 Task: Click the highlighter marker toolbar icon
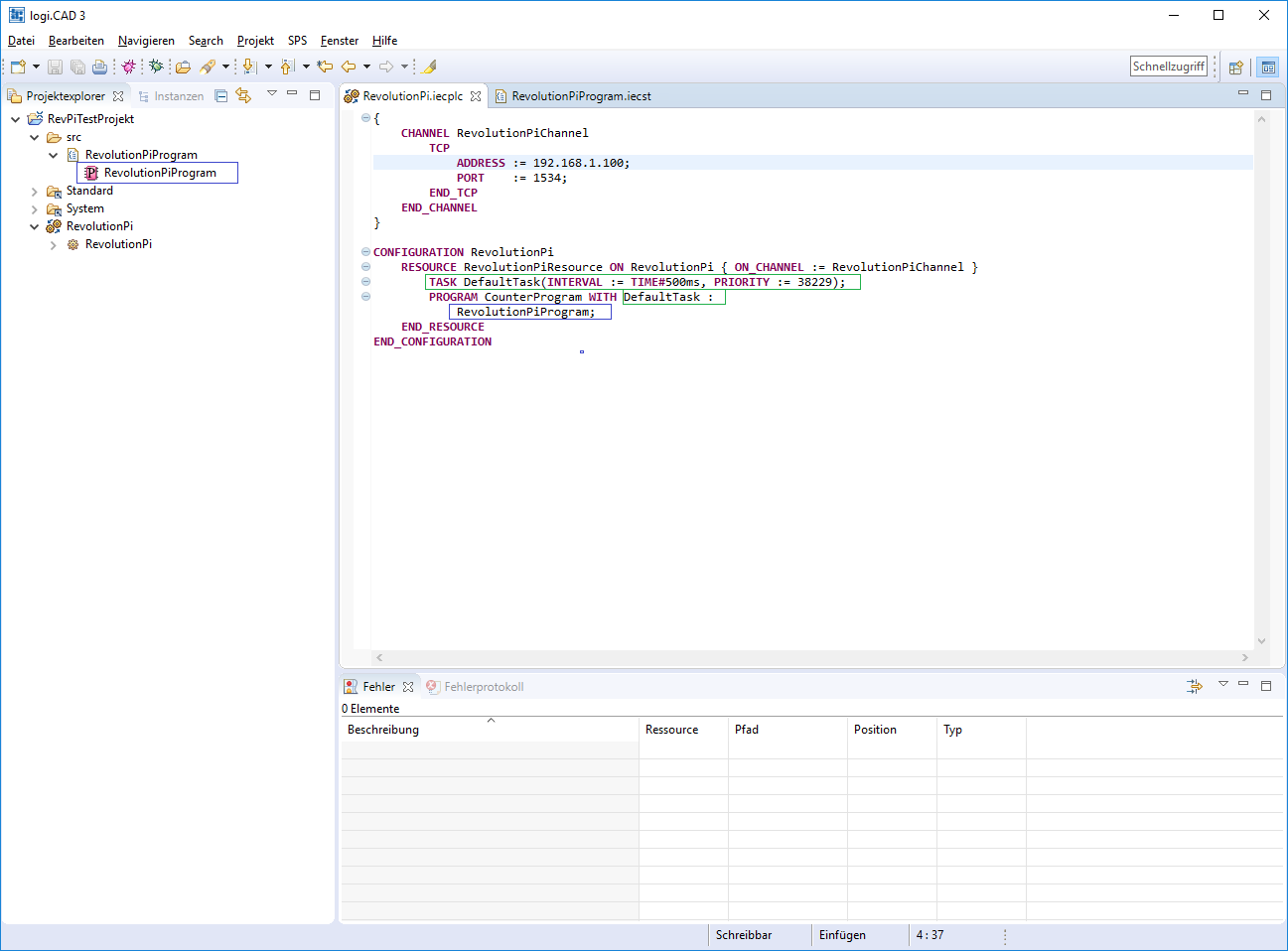(x=430, y=67)
